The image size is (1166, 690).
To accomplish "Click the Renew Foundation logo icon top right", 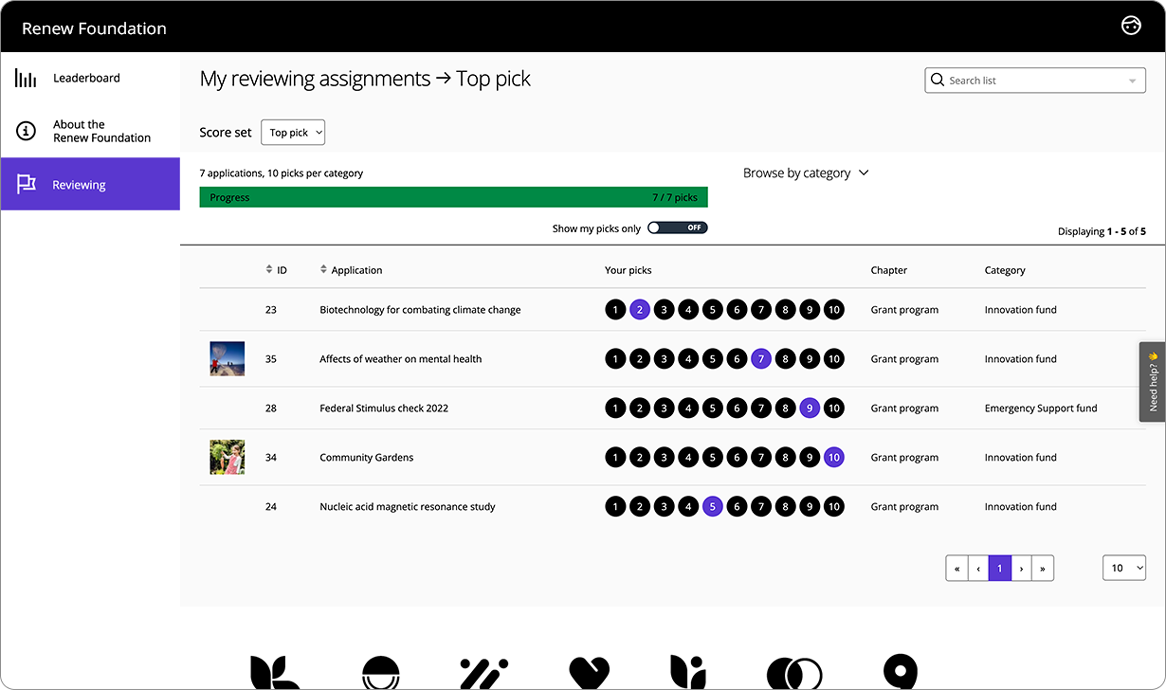I will pos(1130,25).
